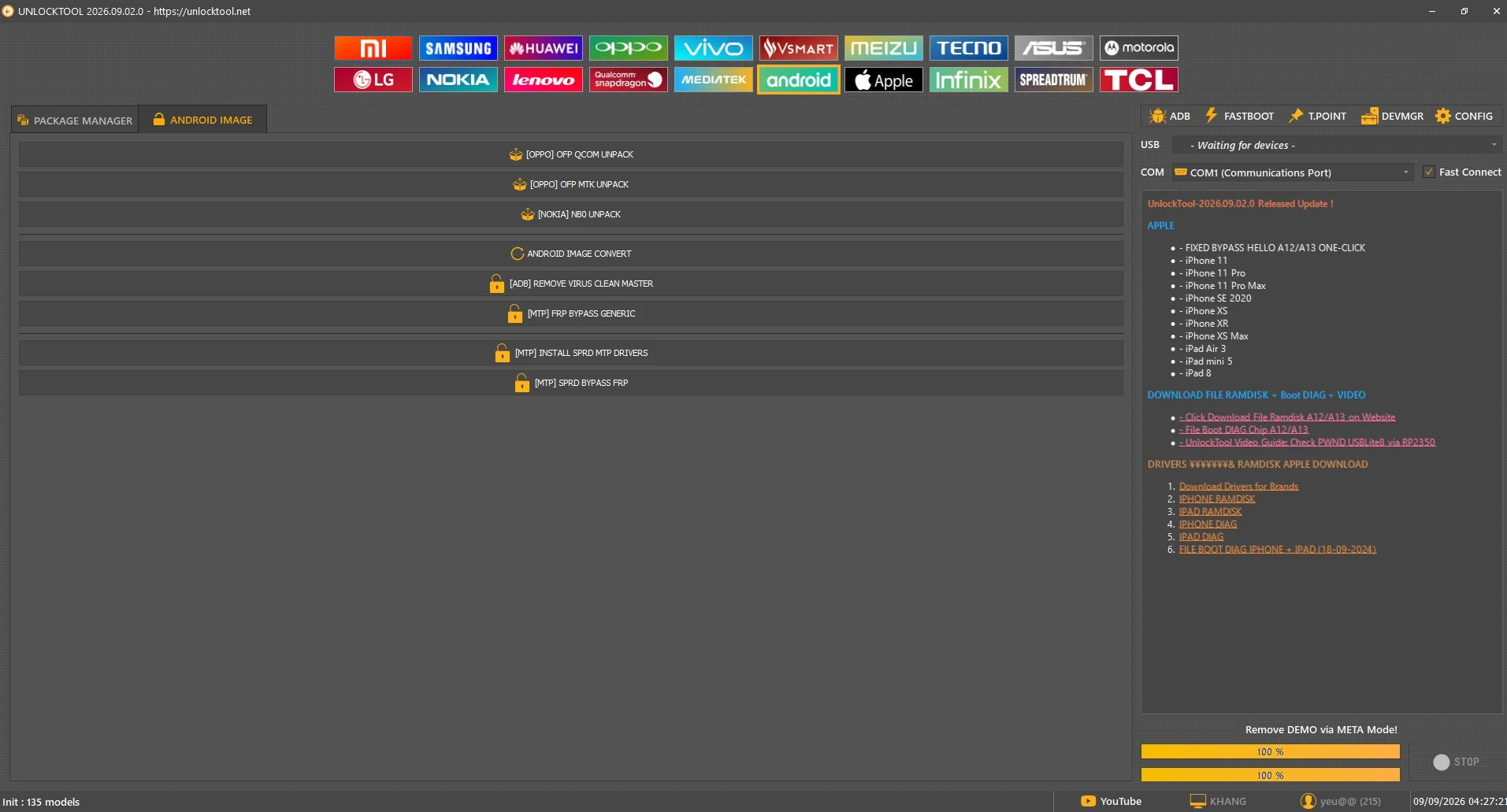
Task: Select the TCL brand icon
Action: click(1138, 80)
